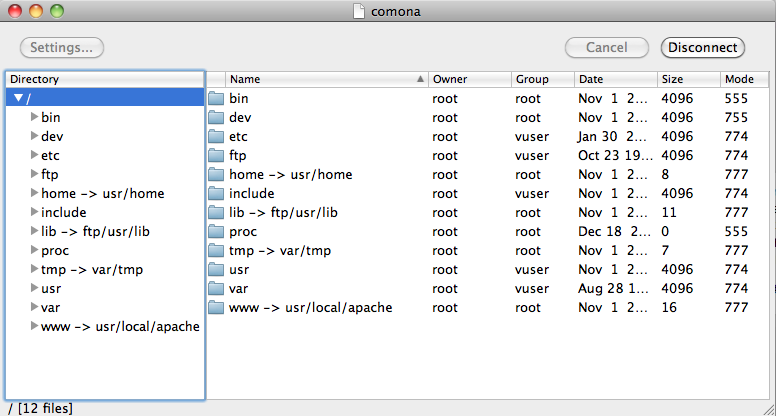The image size is (776, 416).
Task: Select folder icon for www -> usr/local/apache
Action: [216, 307]
